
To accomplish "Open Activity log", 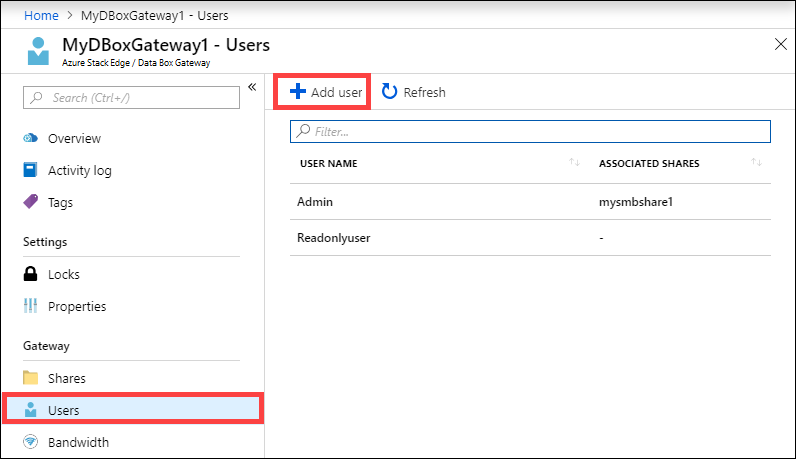I will tap(80, 171).
